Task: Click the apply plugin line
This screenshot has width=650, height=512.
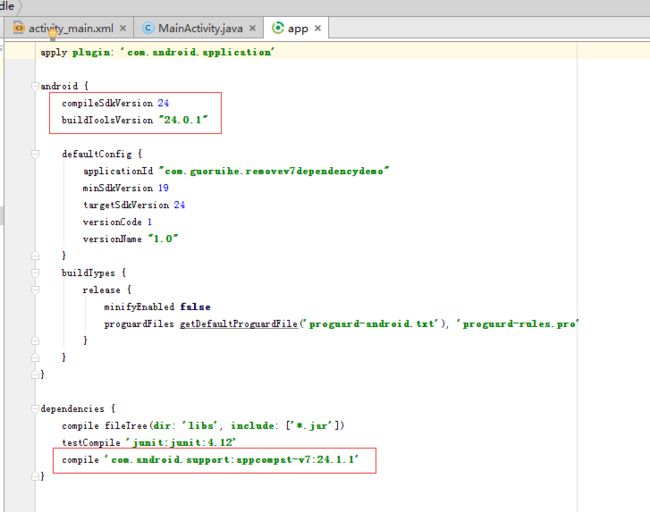Action: point(157,52)
